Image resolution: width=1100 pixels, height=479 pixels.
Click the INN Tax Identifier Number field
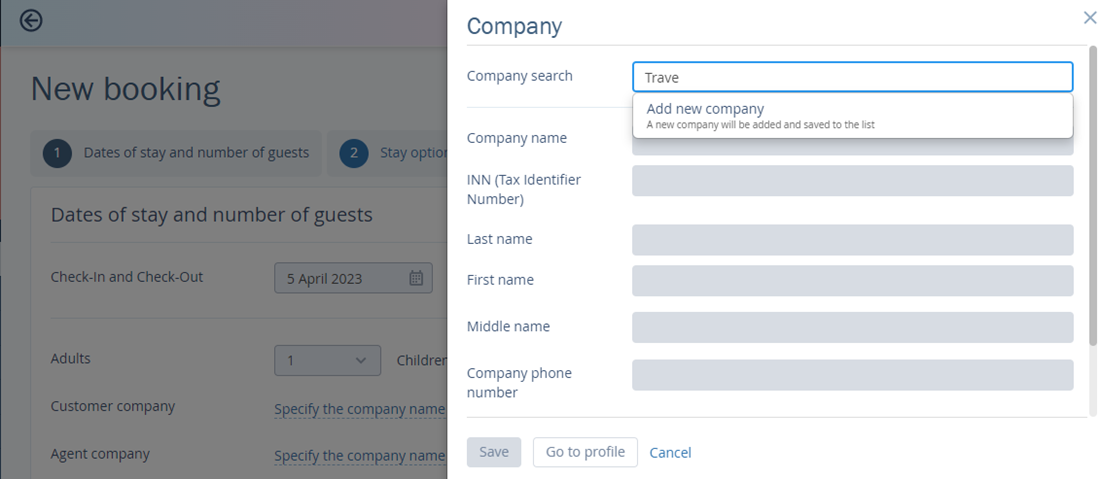coord(852,181)
